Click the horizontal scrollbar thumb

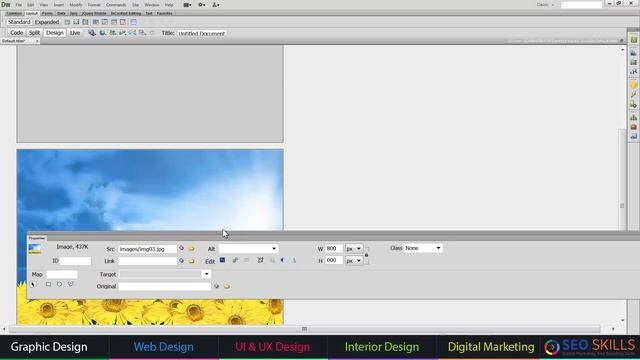coord(304,329)
